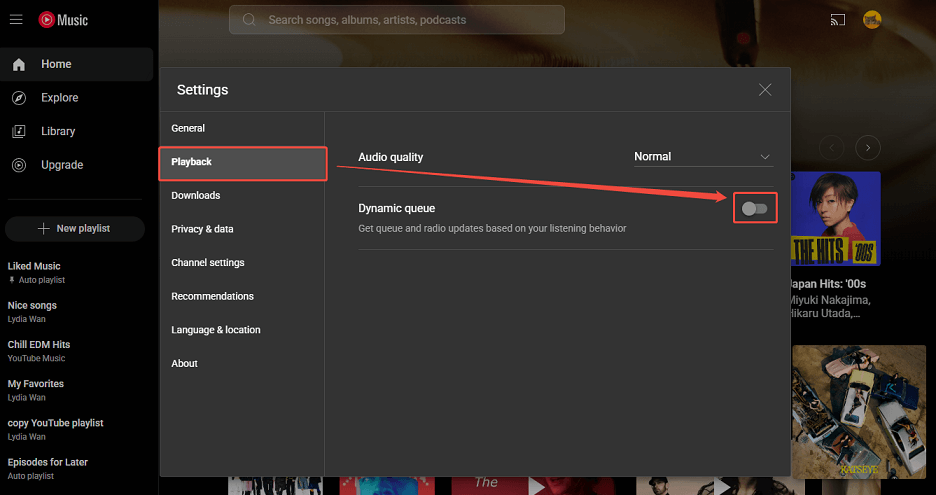Image resolution: width=936 pixels, height=495 pixels.
Task: Toggle the Dynamic queue switch
Action: tap(755, 208)
